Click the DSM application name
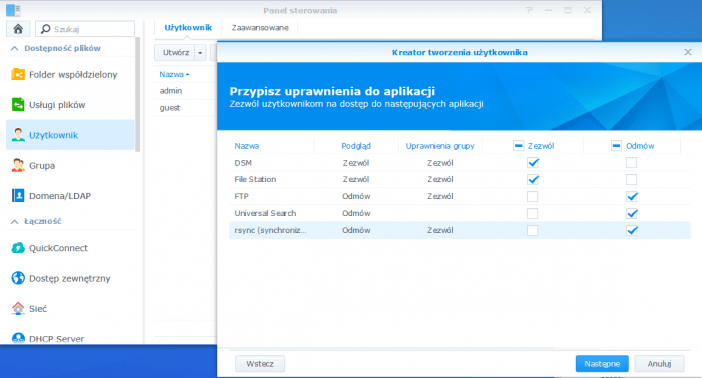The image size is (702, 378). pyautogui.click(x=243, y=163)
